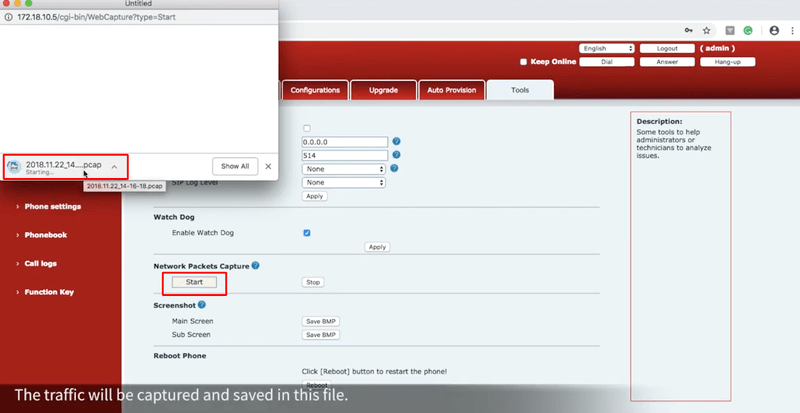
Task: Open the SIP Log Level dropdown
Action: [345, 183]
